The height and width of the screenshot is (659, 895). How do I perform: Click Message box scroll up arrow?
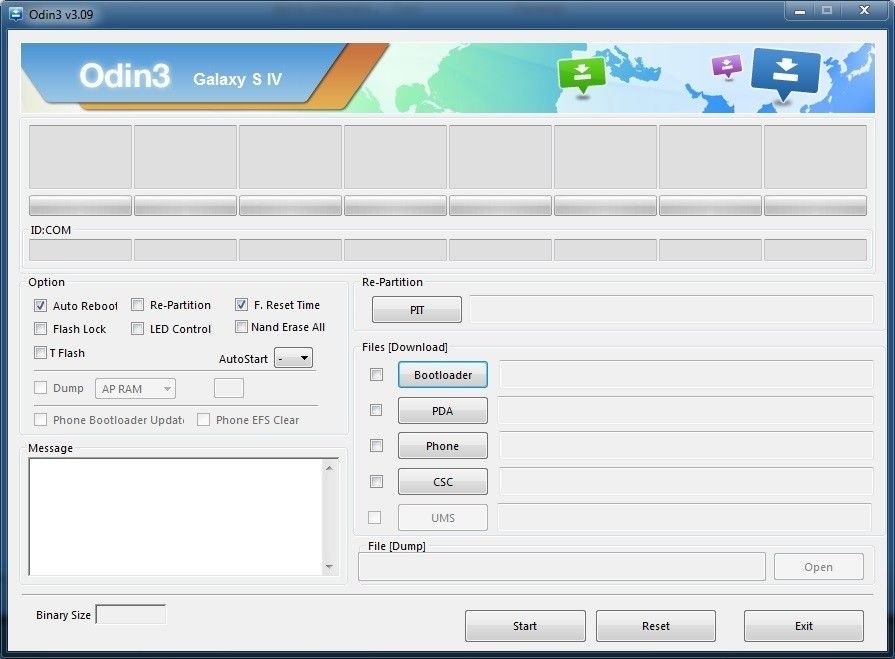pyautogui.click(x=329, y=468)
